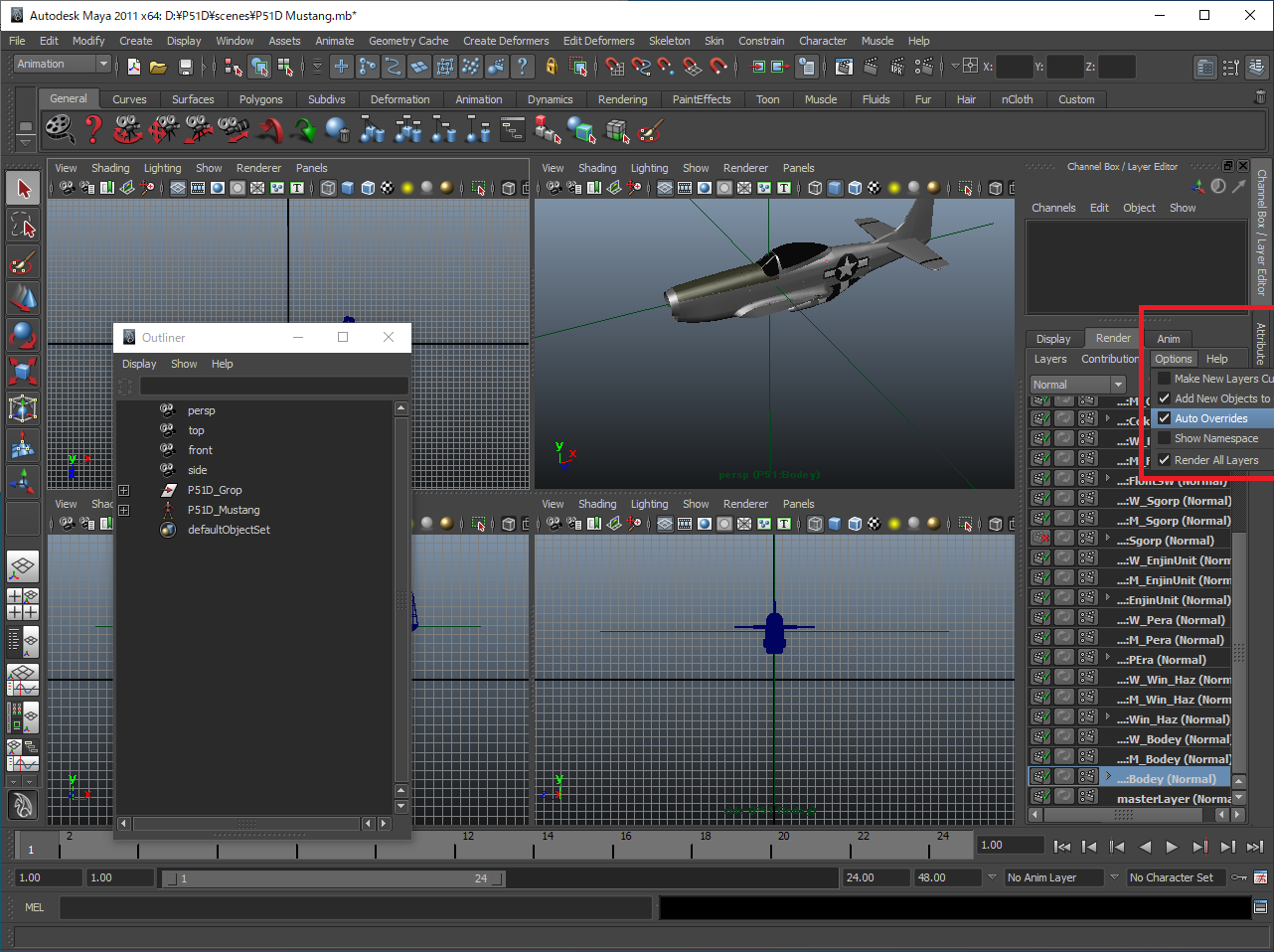
Task: Uncheck the Auto Overrides option
Action: tap(1212, 418)
